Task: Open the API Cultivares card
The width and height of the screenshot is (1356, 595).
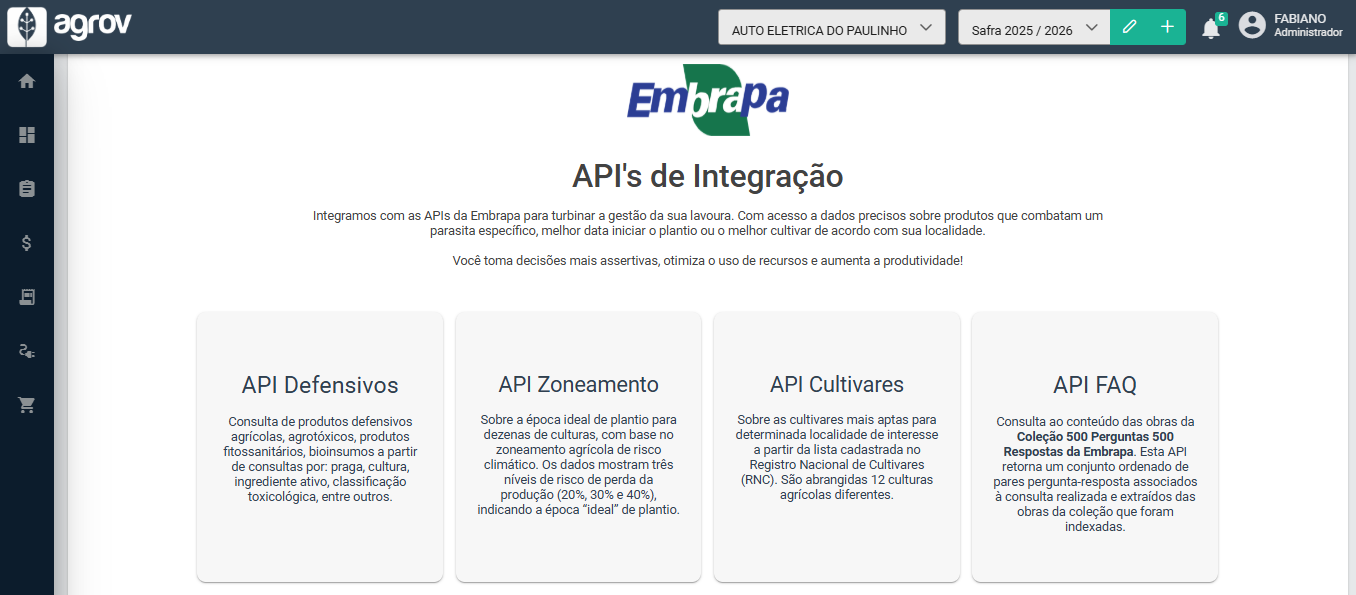Action: [x=837, y=447]
